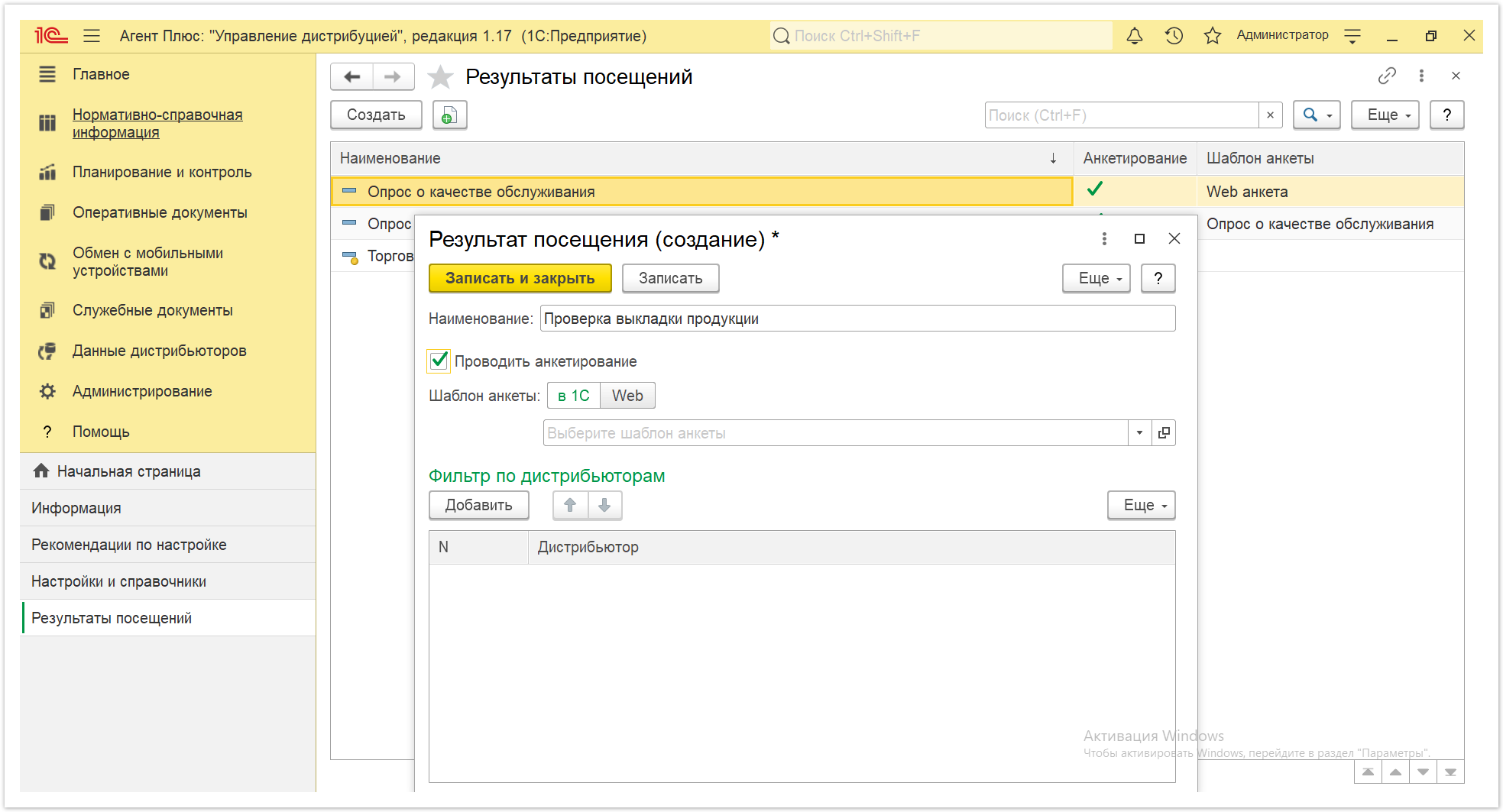Go up one list page arrow
Image resolution: width=1503 pixels, height=812 pixels.
click(1395, 772)
